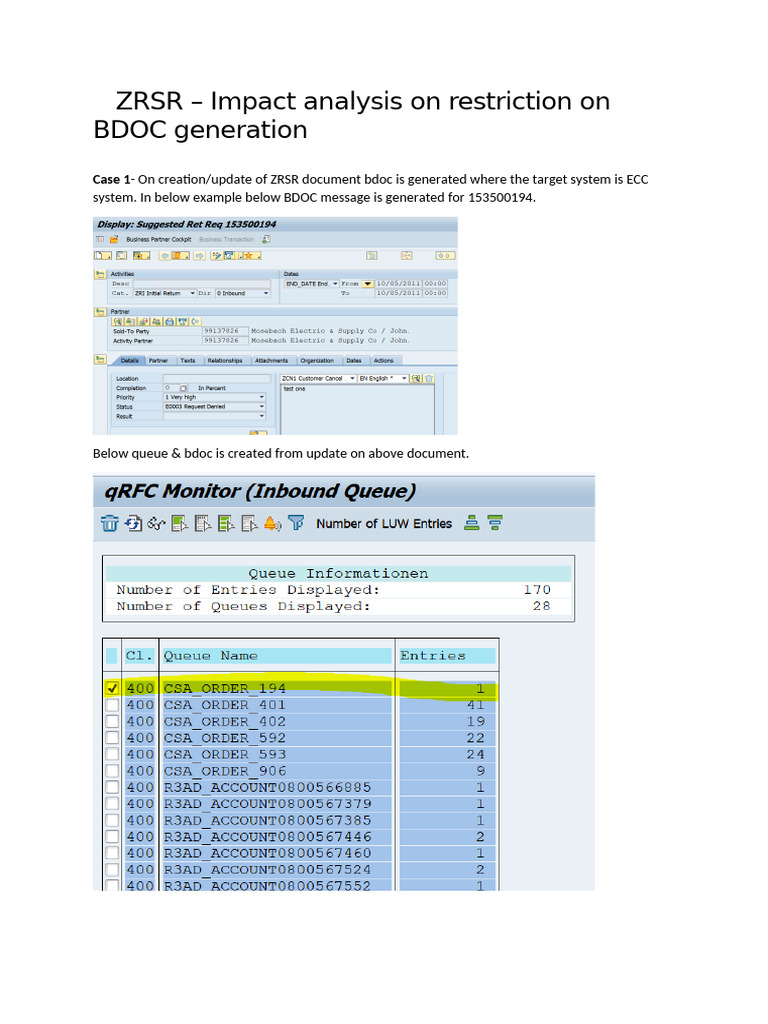768x1024 pixels.
Task: Click queue name R3AD_ACCOUNT0800567460
Action: click(268, 853)
